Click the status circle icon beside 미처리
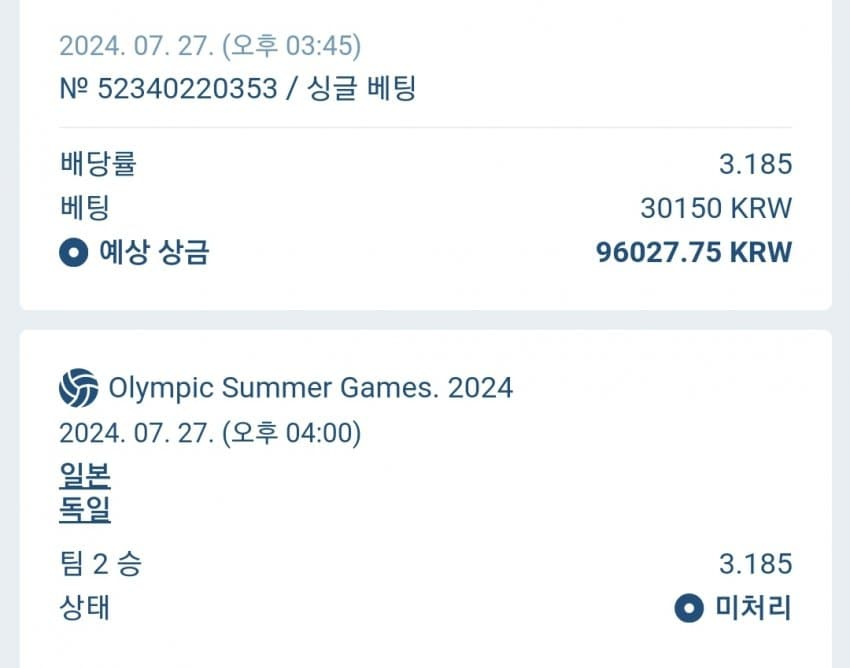This screenshot has width=850, height=668. point(689,608)
